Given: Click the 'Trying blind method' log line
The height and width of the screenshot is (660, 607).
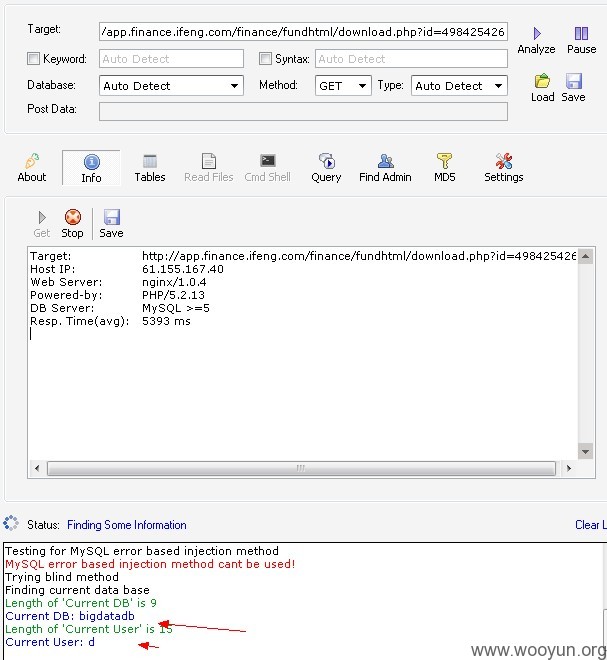Looking at the screenshot, I should point(62,577).
